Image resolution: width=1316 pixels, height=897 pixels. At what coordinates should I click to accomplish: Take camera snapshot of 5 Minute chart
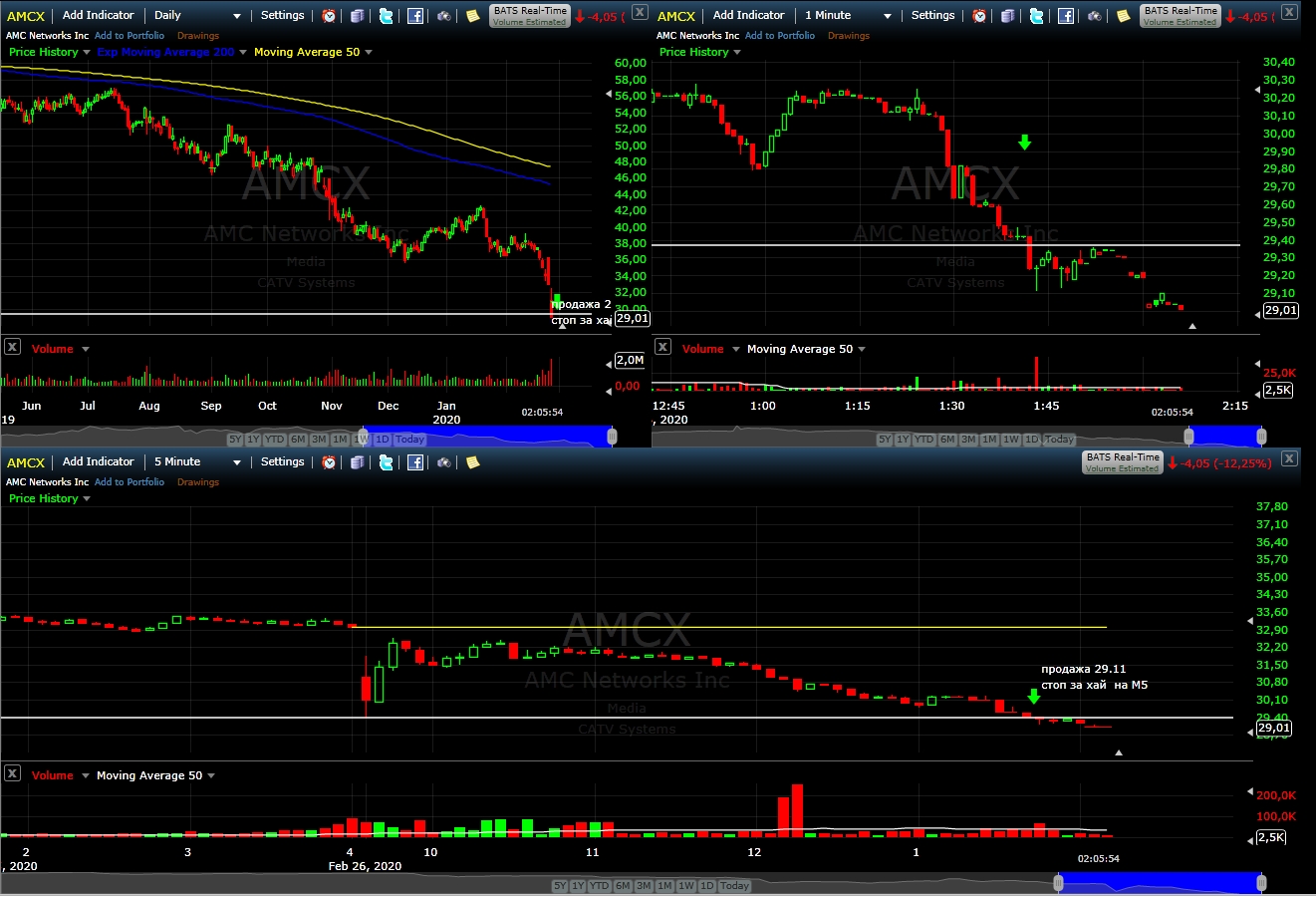444,462
